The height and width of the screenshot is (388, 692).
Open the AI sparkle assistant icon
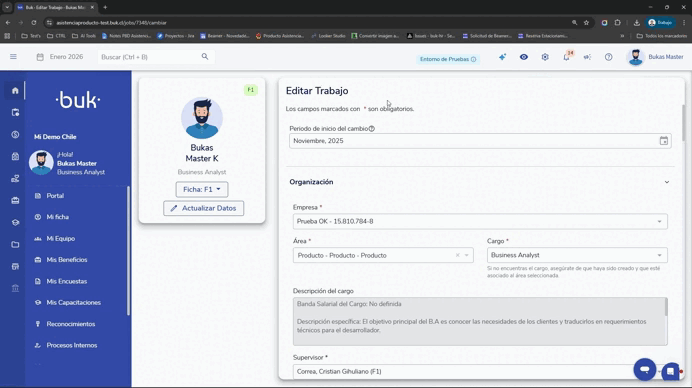502,57
